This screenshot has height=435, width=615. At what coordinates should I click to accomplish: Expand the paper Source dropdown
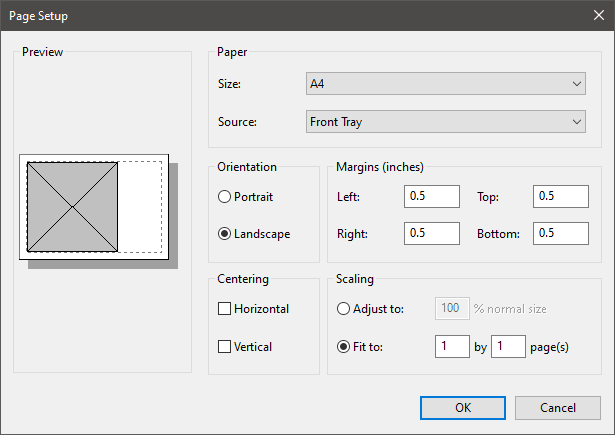pos(445,122)
